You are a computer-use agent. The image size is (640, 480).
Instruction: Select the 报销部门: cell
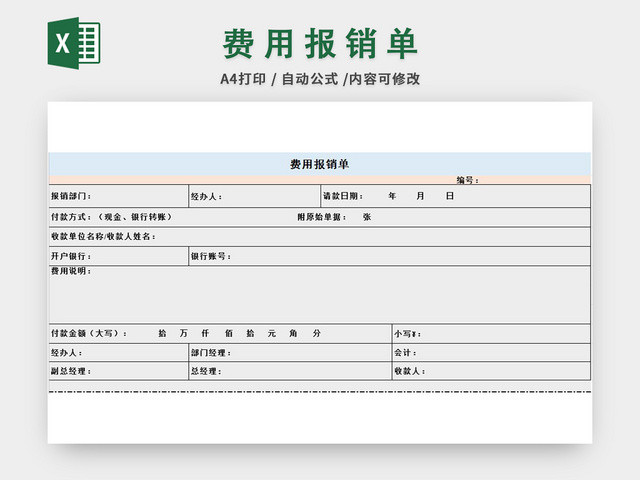[x=119, y=196]
